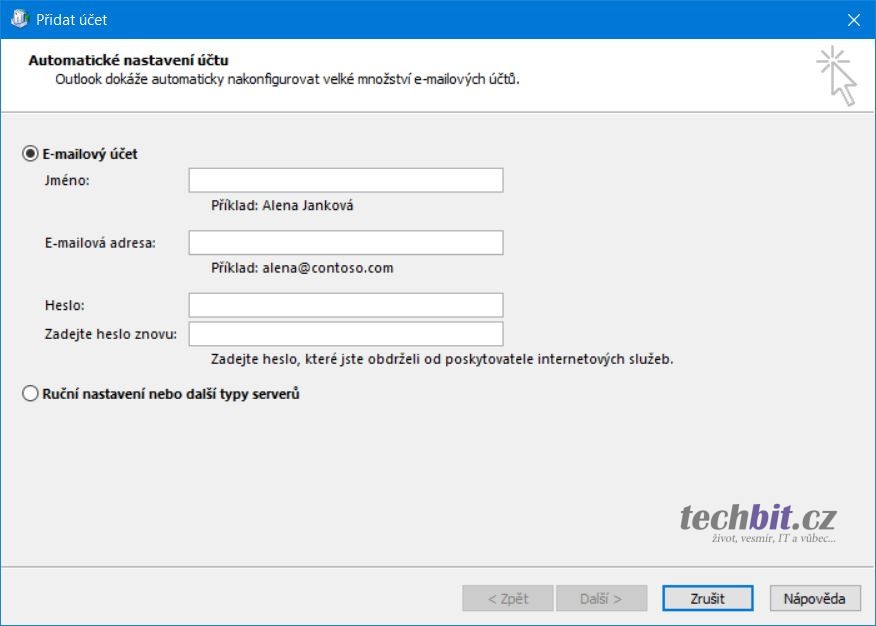The width and height of the screenshot is (876, 626).
Task: Select the E-mailový účet radio option
Action: point(30,154)
